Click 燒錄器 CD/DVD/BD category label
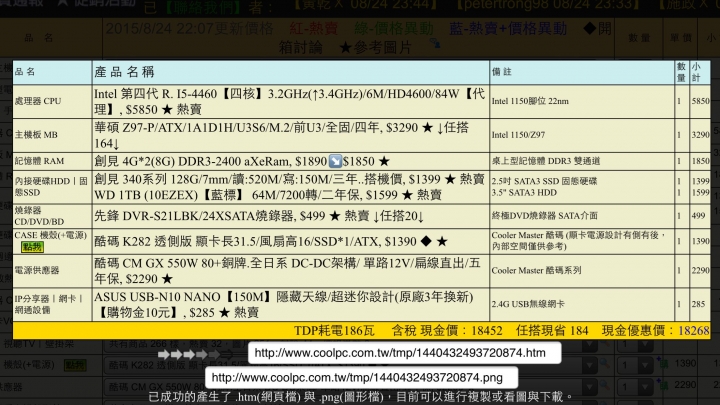Viewport: 720px width, 405px height. (39, 216)
